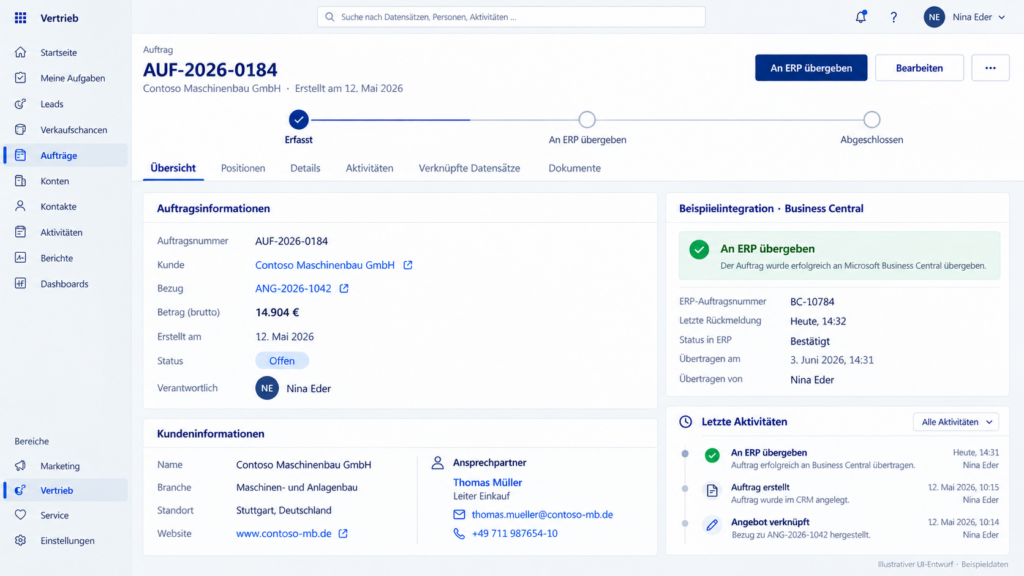Click the Nina Eder Verantwortlich avatar
The height and width of the screenshot is (576, 1024).
point(266,388)
